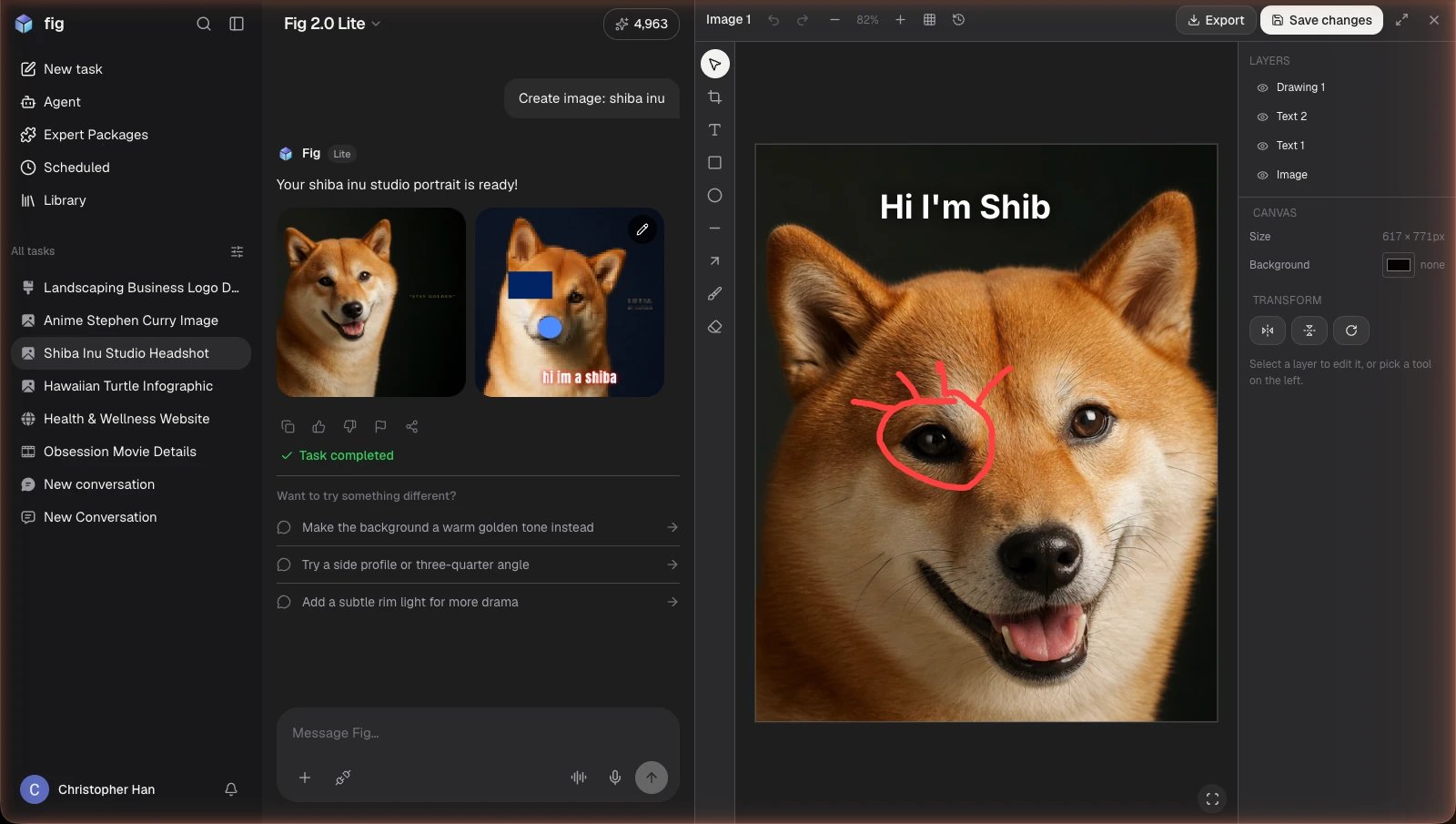Open Scheduled tasks
This screenshot has height=824, width=1456.
[131, 168]
